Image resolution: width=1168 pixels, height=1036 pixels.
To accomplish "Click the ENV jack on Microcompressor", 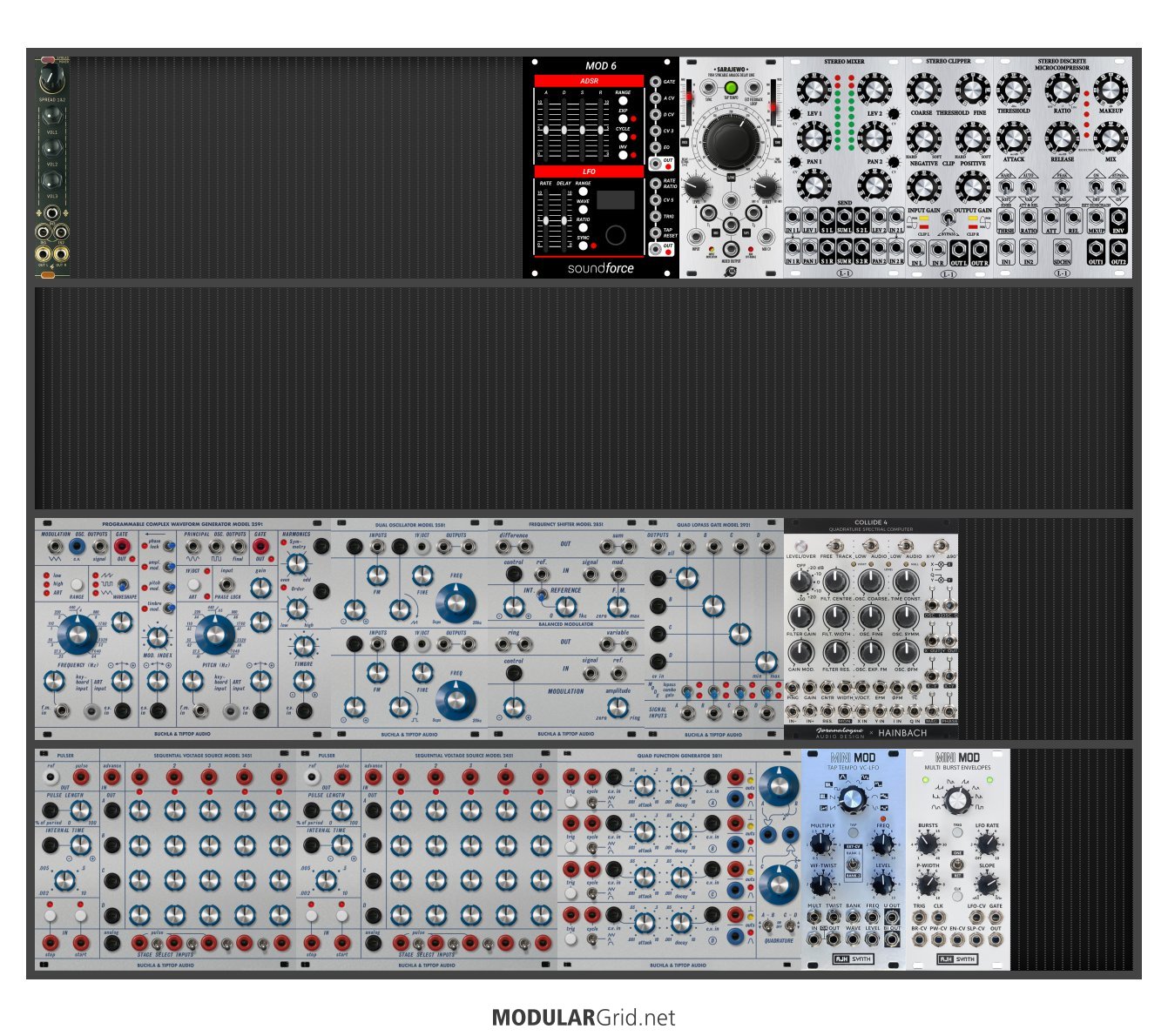I will (x=1118, y=217).
